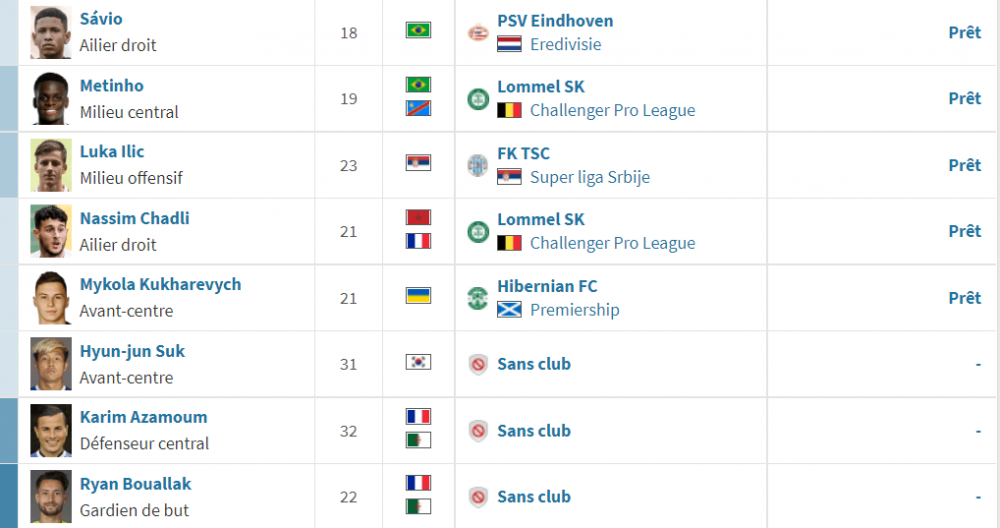Image resolution: width=1000 pixels, height=528 pixels.
Task: Open Ryan Bouallak's player photo
Action: [x=51, y=497]
